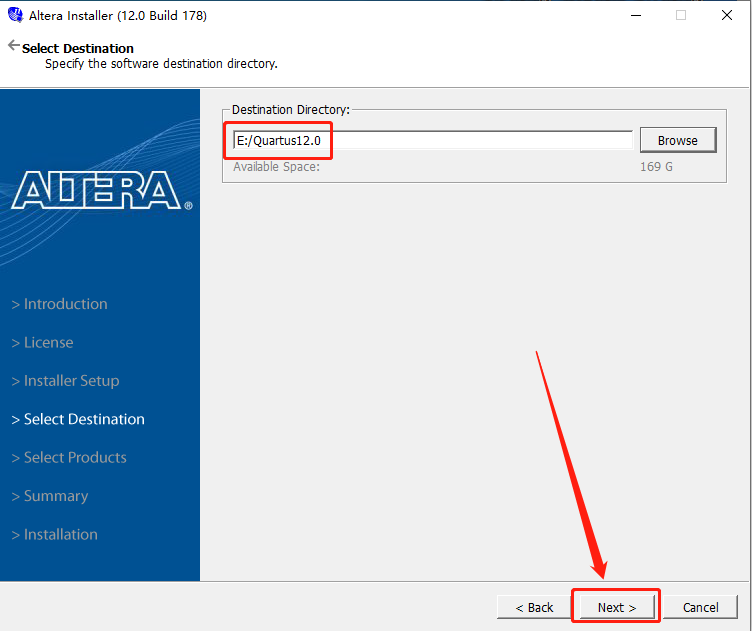The width and height of the screenshot is (752, 631).
Task: Go back using the header arrow icon
Action: pyautogui.click(x=13, y=46)
